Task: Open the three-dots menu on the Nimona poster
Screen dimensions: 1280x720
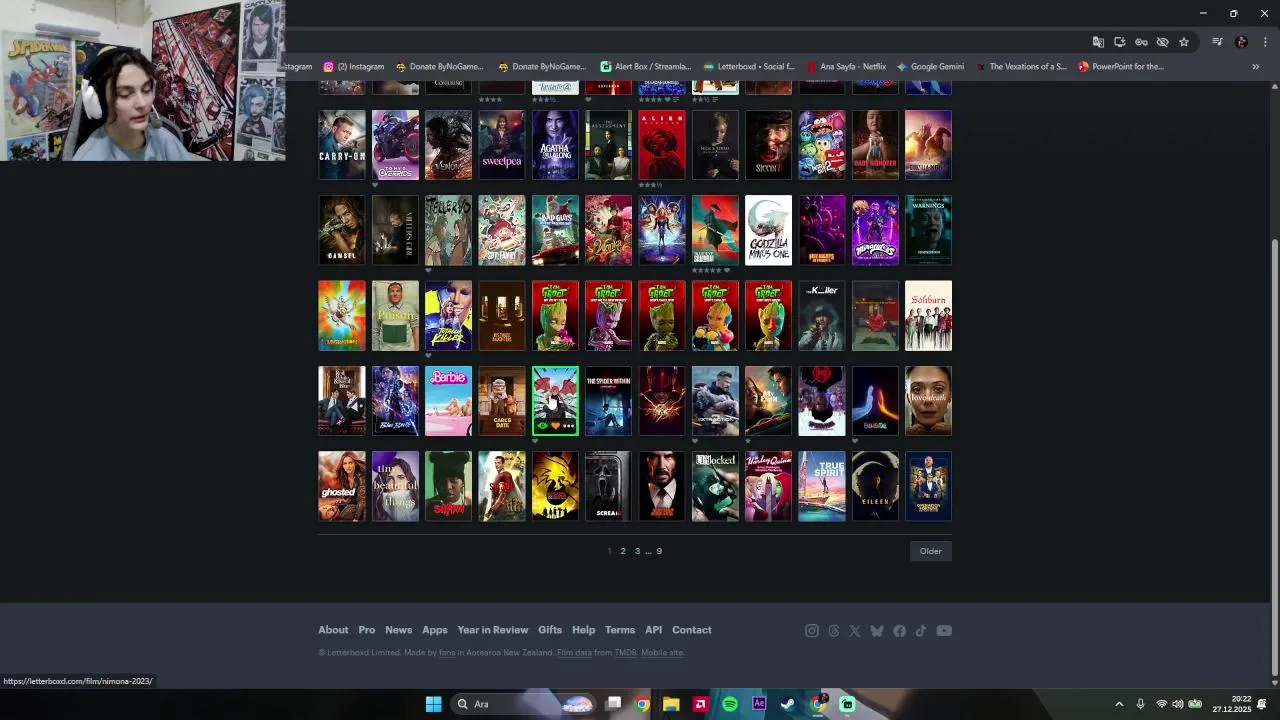Action: [568, 426]
